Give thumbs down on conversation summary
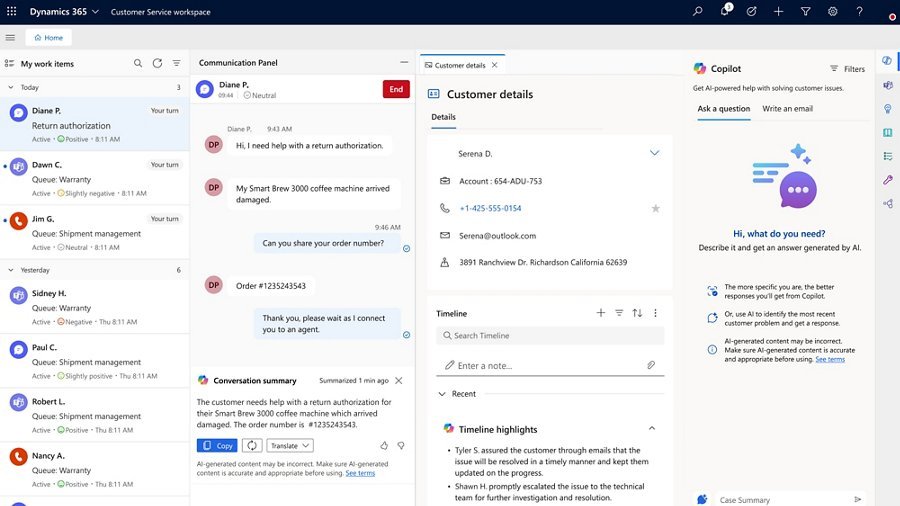The image size is (900, 506). click(401, 445)
